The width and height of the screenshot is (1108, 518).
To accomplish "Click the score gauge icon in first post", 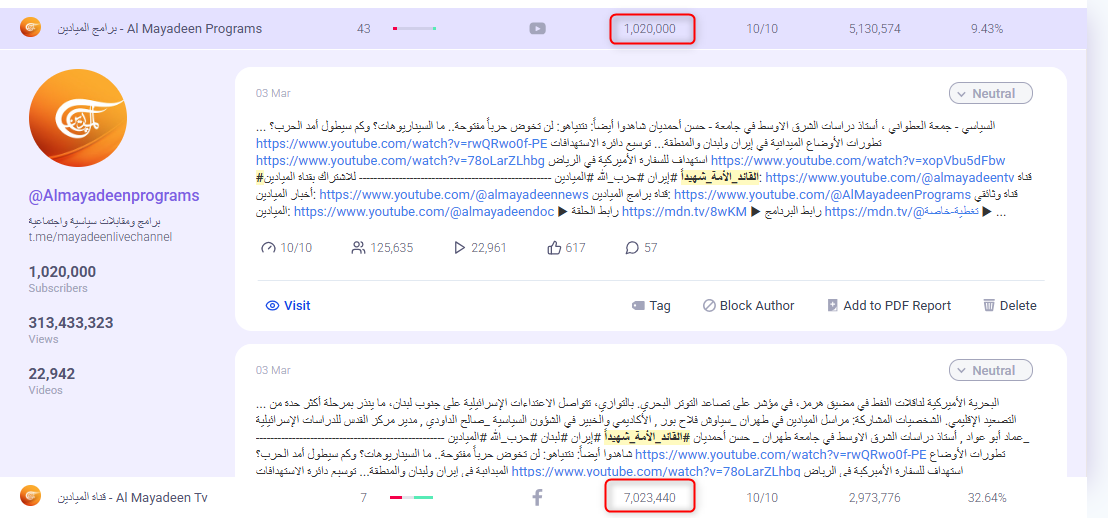I will pos(267,248).
